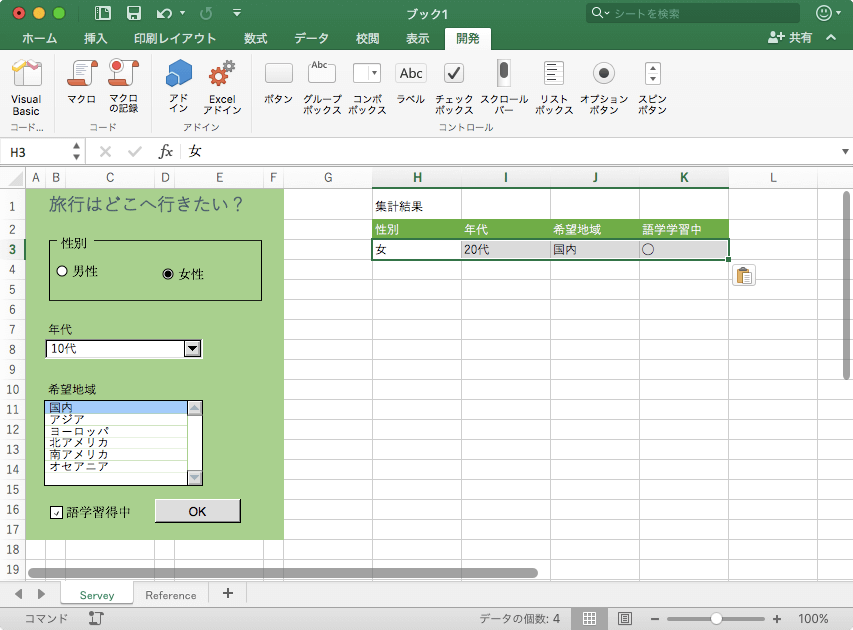Insert a コンボボックス control
Viewport: 853px width, 630px height.
[367, 87]
